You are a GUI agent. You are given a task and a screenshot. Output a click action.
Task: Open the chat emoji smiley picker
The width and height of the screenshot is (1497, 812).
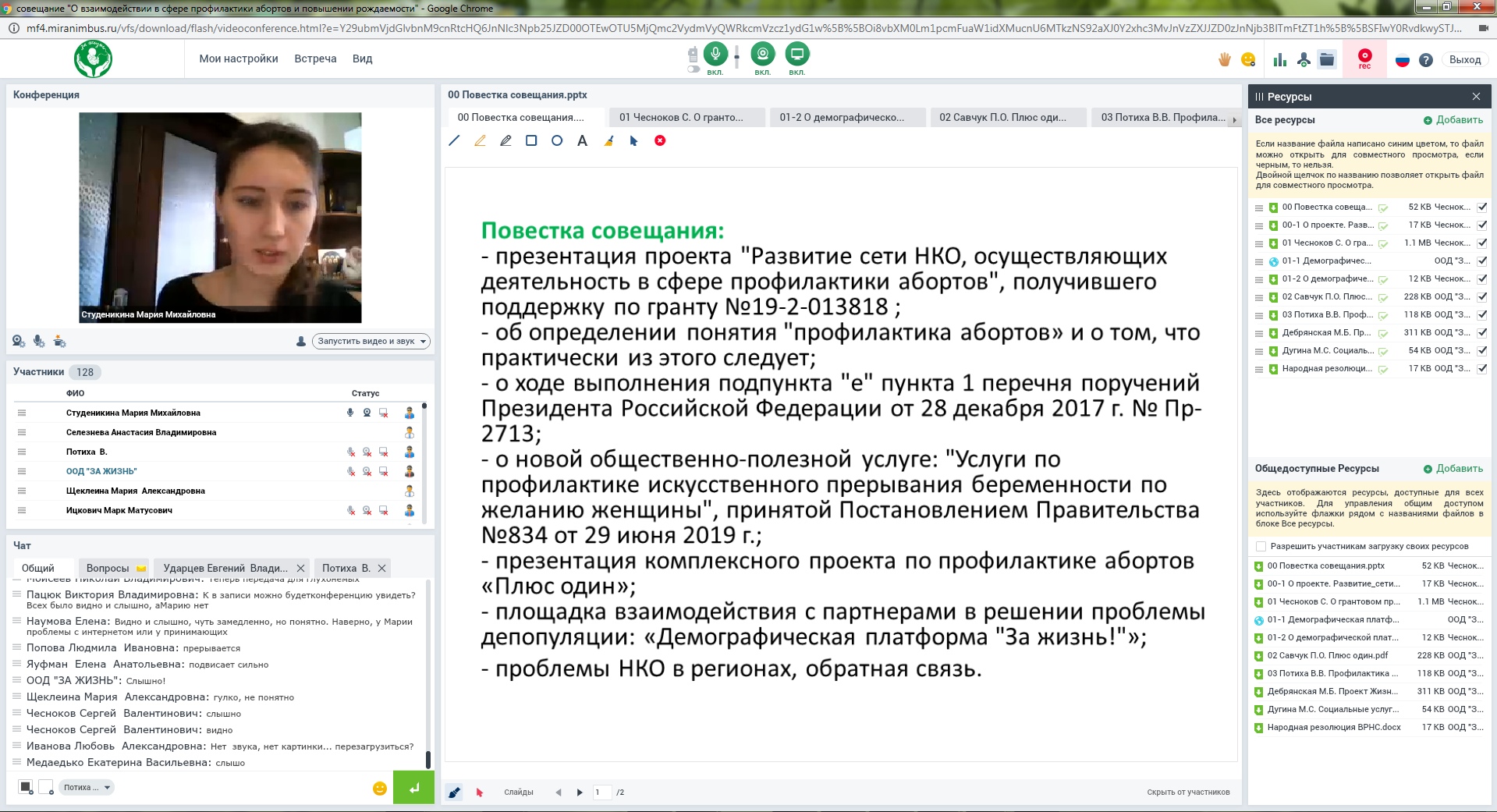(380, 788)
